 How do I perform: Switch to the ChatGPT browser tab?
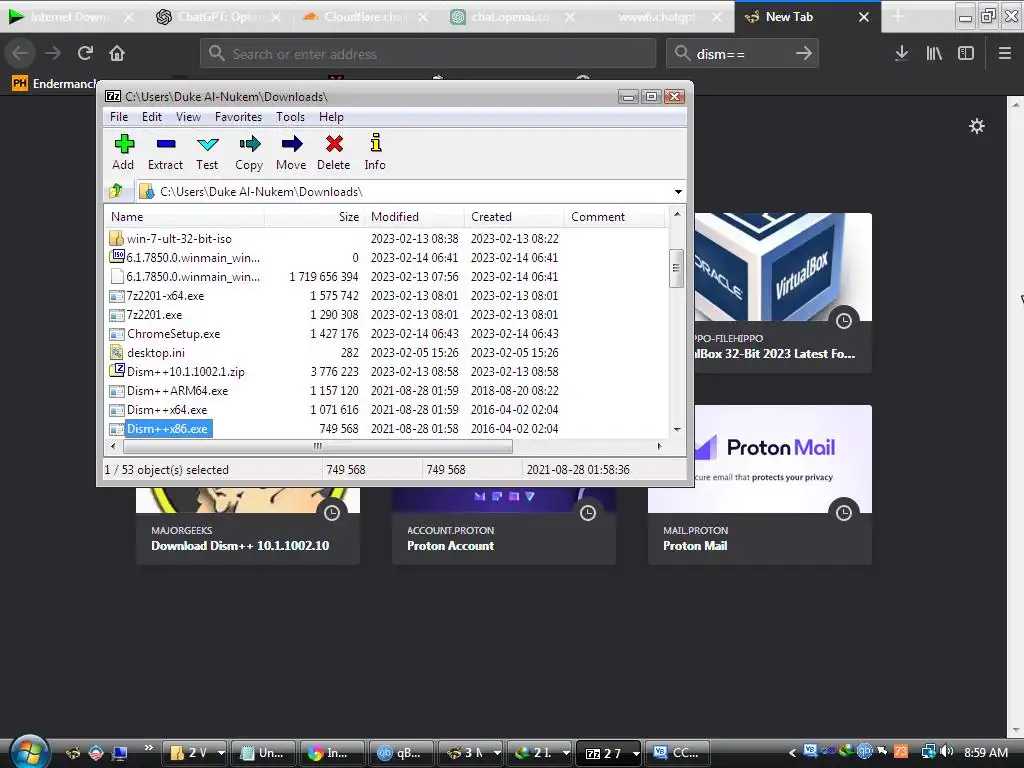click(219, 17)
